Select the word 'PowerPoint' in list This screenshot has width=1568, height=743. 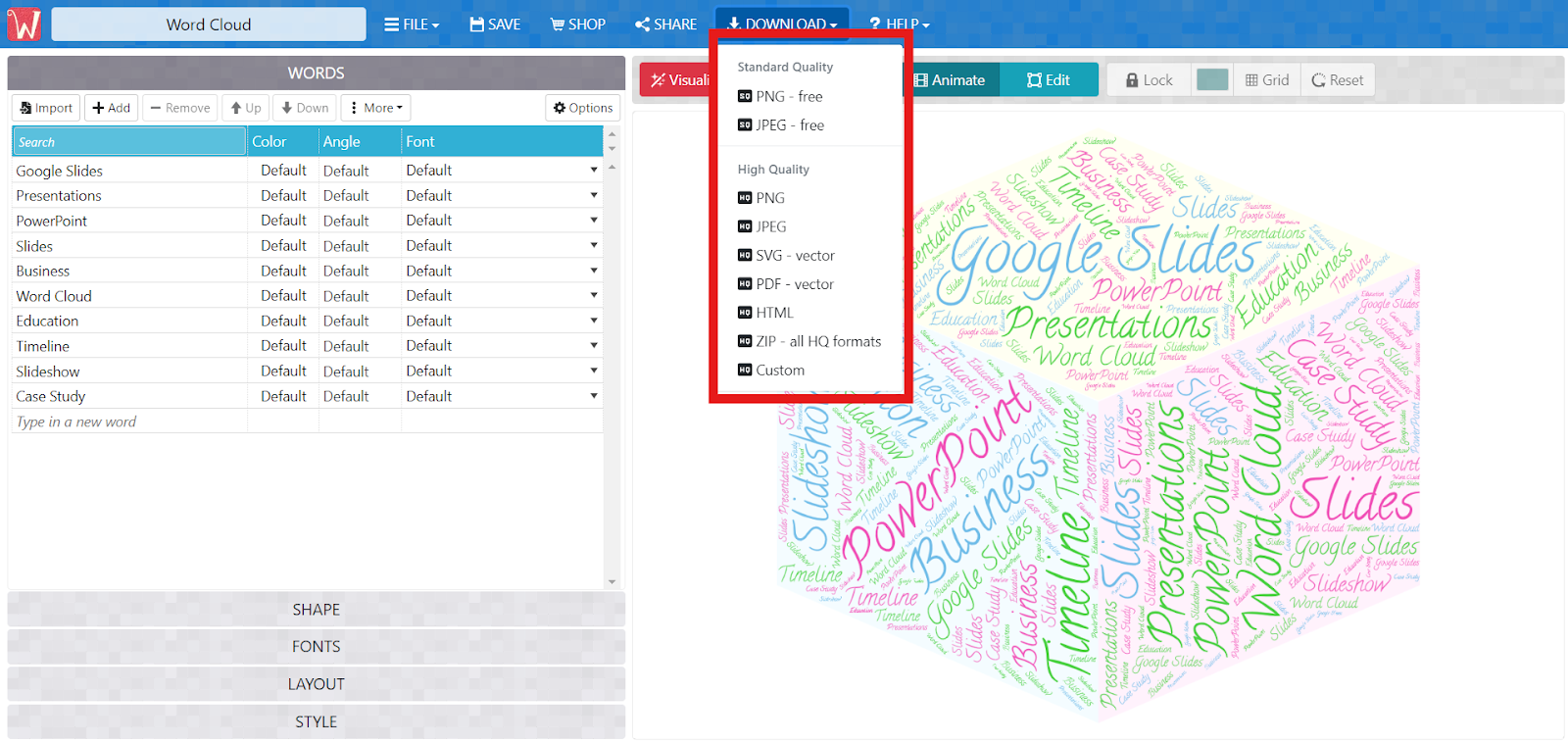(51, 221)
